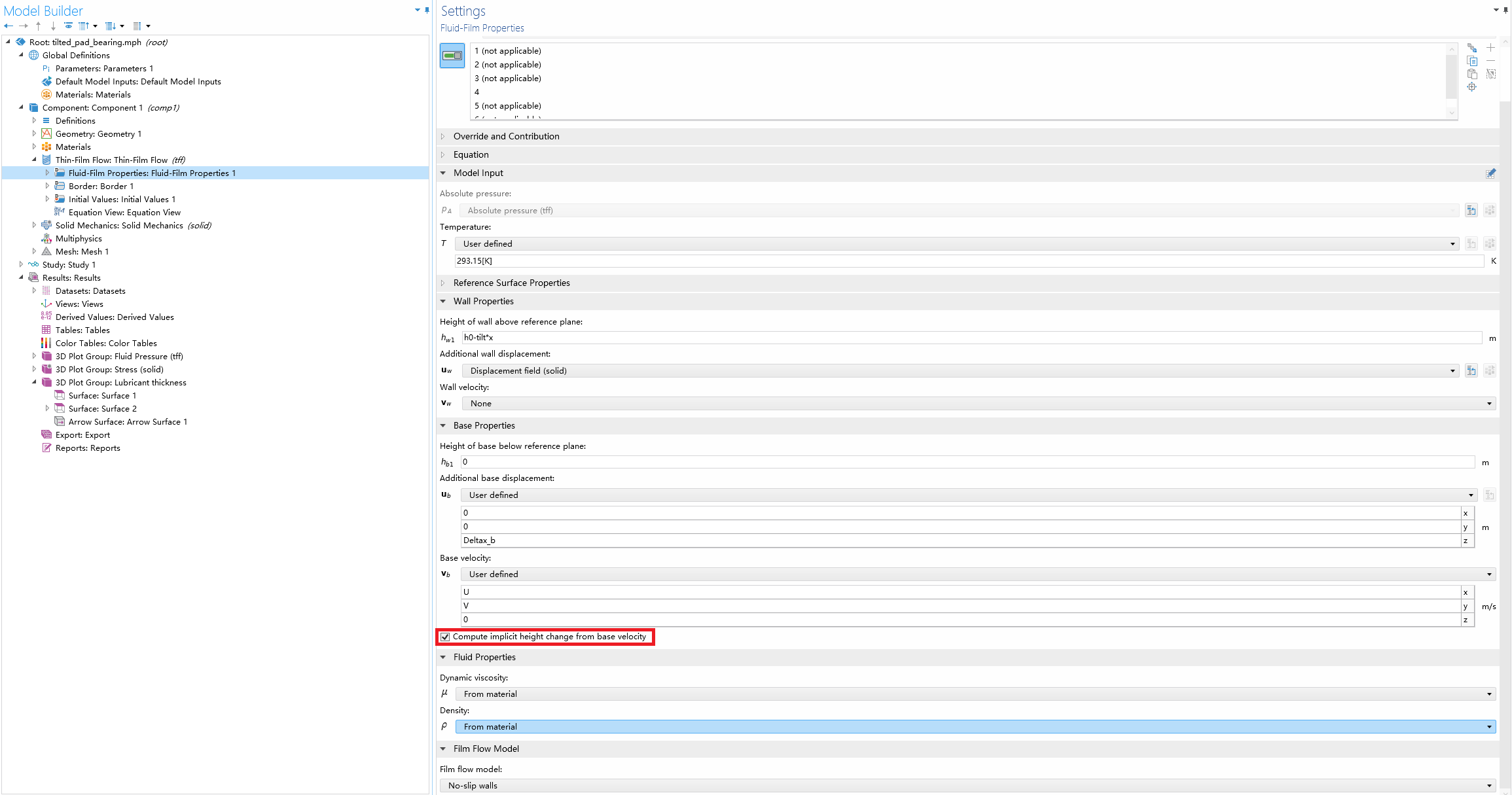Viewport: 1512px width, 795px height.
Task: Click the Back arrow in Model Builder toolbar
Action: (x=9, y=26)
